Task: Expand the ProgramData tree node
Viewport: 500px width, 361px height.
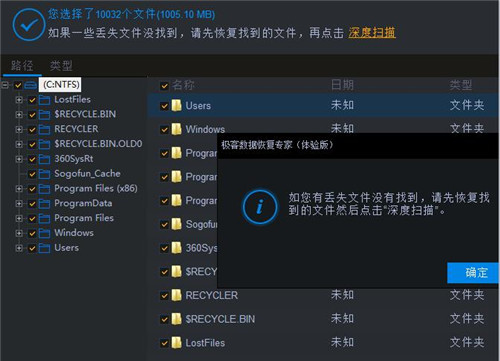Action: pos(19,203)
